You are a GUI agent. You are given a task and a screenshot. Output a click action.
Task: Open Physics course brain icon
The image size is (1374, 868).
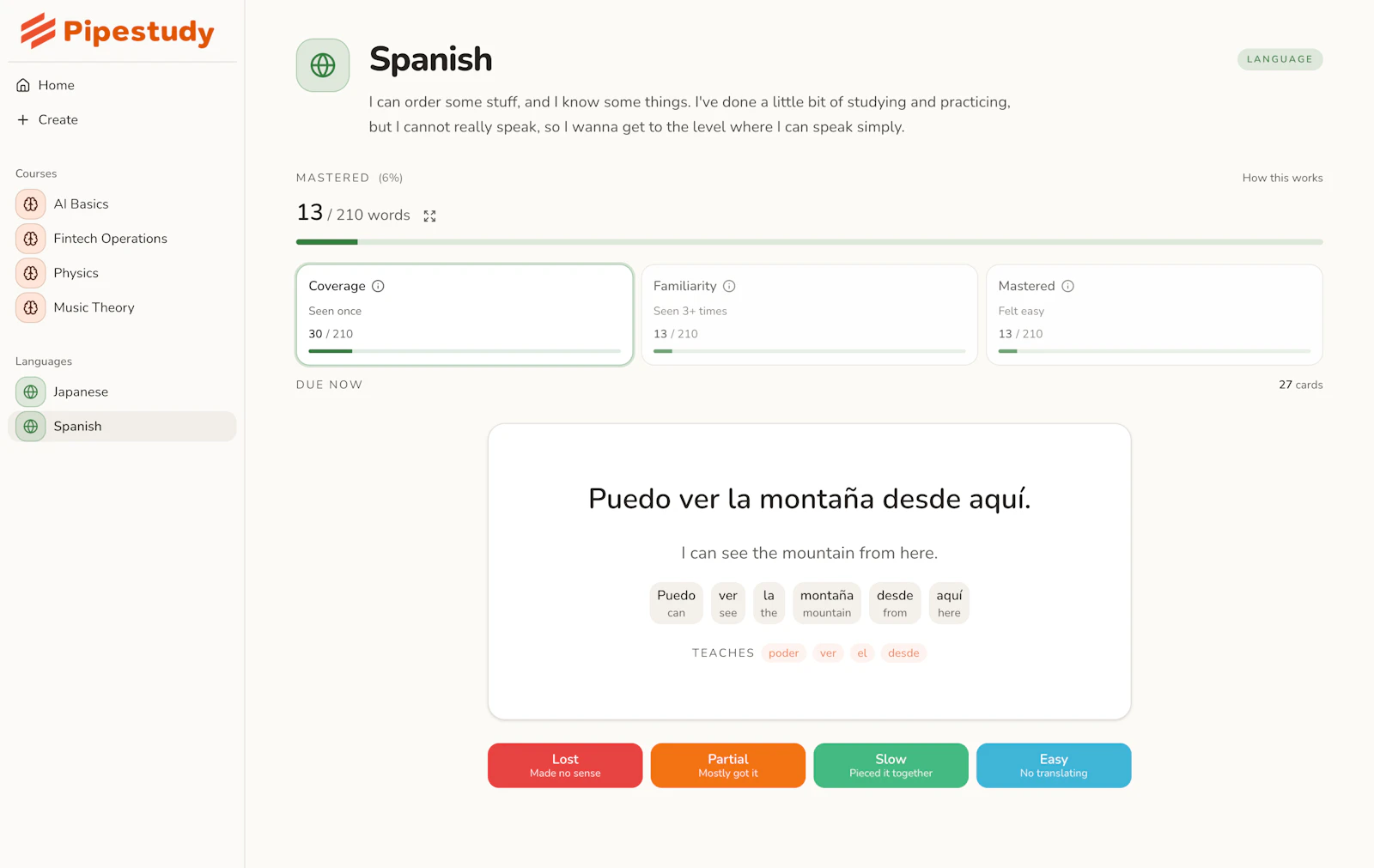tap(31, 273)
